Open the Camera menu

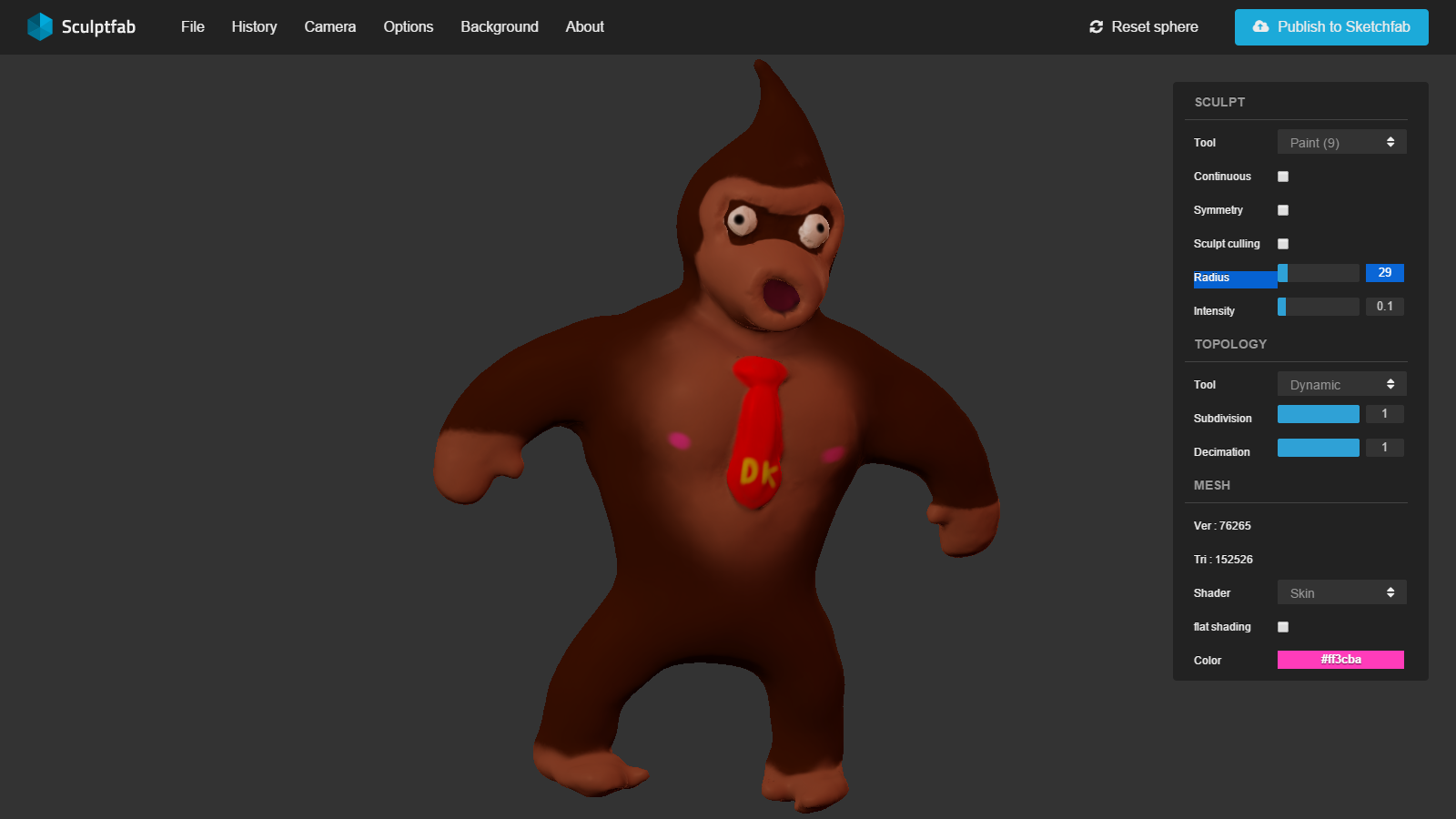point(330,27)
